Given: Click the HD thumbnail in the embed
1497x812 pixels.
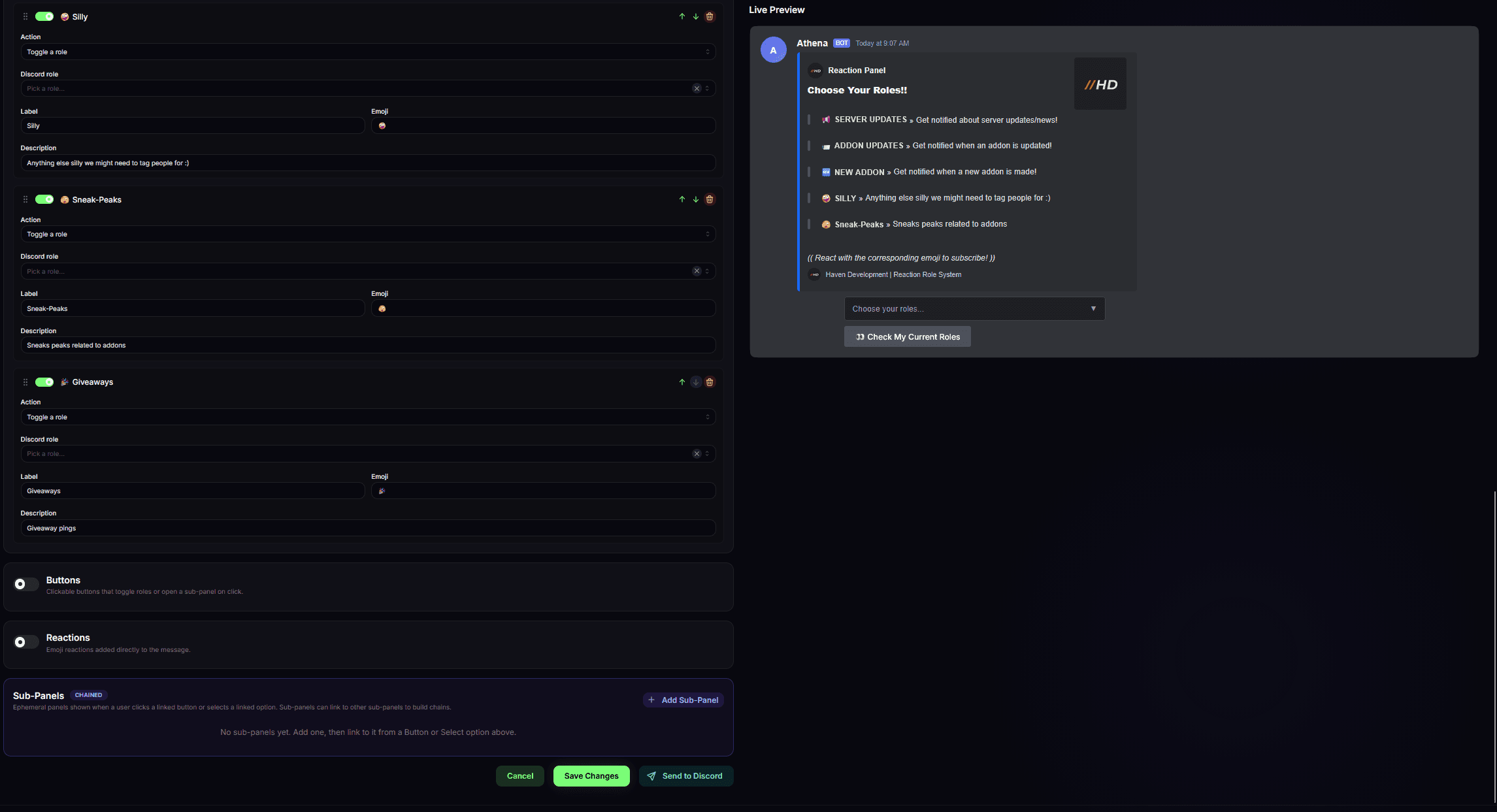Looking at the screenshot, I should point(1100,84).
